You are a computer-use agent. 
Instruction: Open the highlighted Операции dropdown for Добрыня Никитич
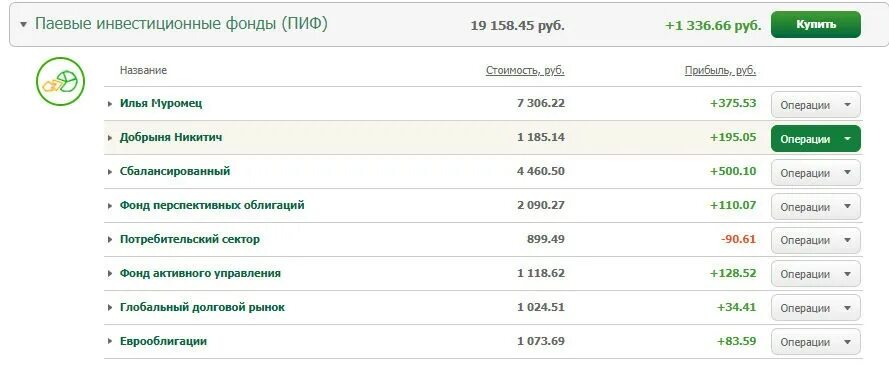(815, 139)
